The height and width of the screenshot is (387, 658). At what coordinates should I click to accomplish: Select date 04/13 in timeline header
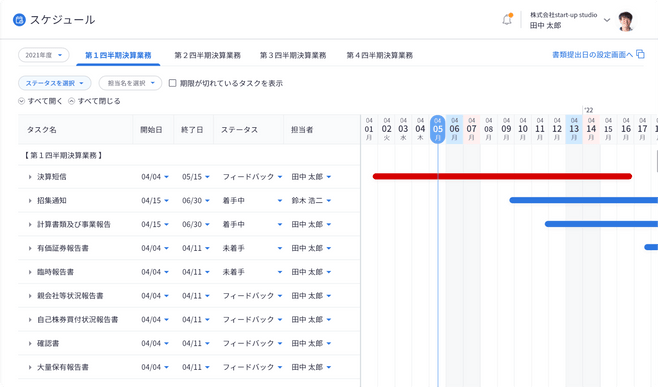[x=574, y=129]
